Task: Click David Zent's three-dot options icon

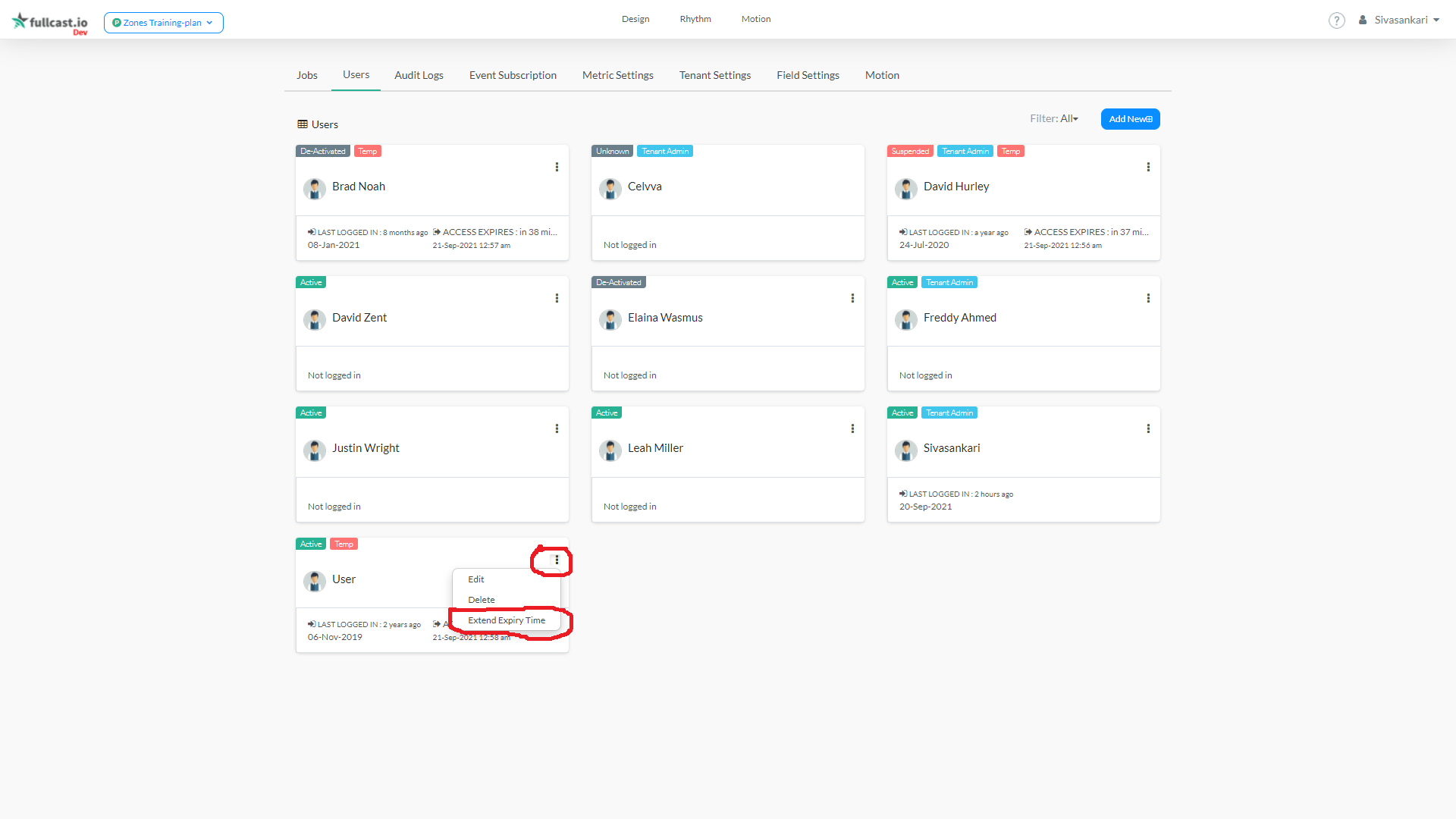Action: [557, 298]
